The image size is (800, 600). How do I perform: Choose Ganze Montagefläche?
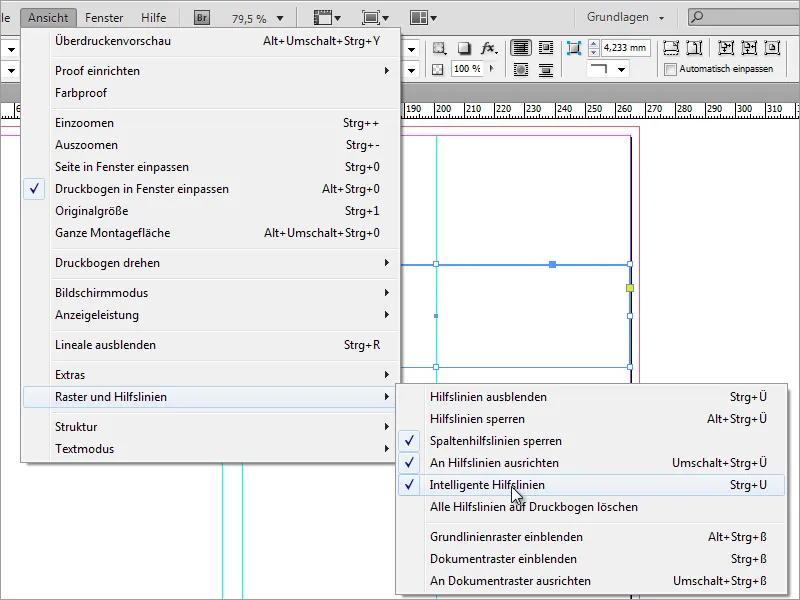[211, 233]
